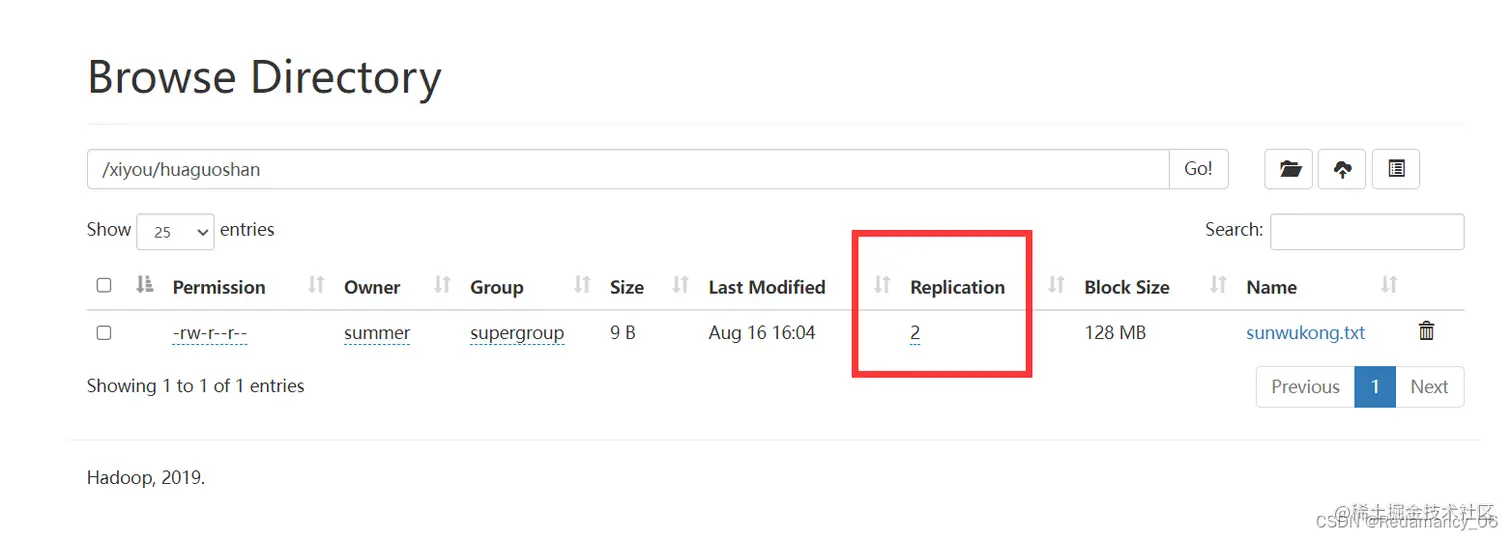Click the summer owner value

[x=377, y=333]
